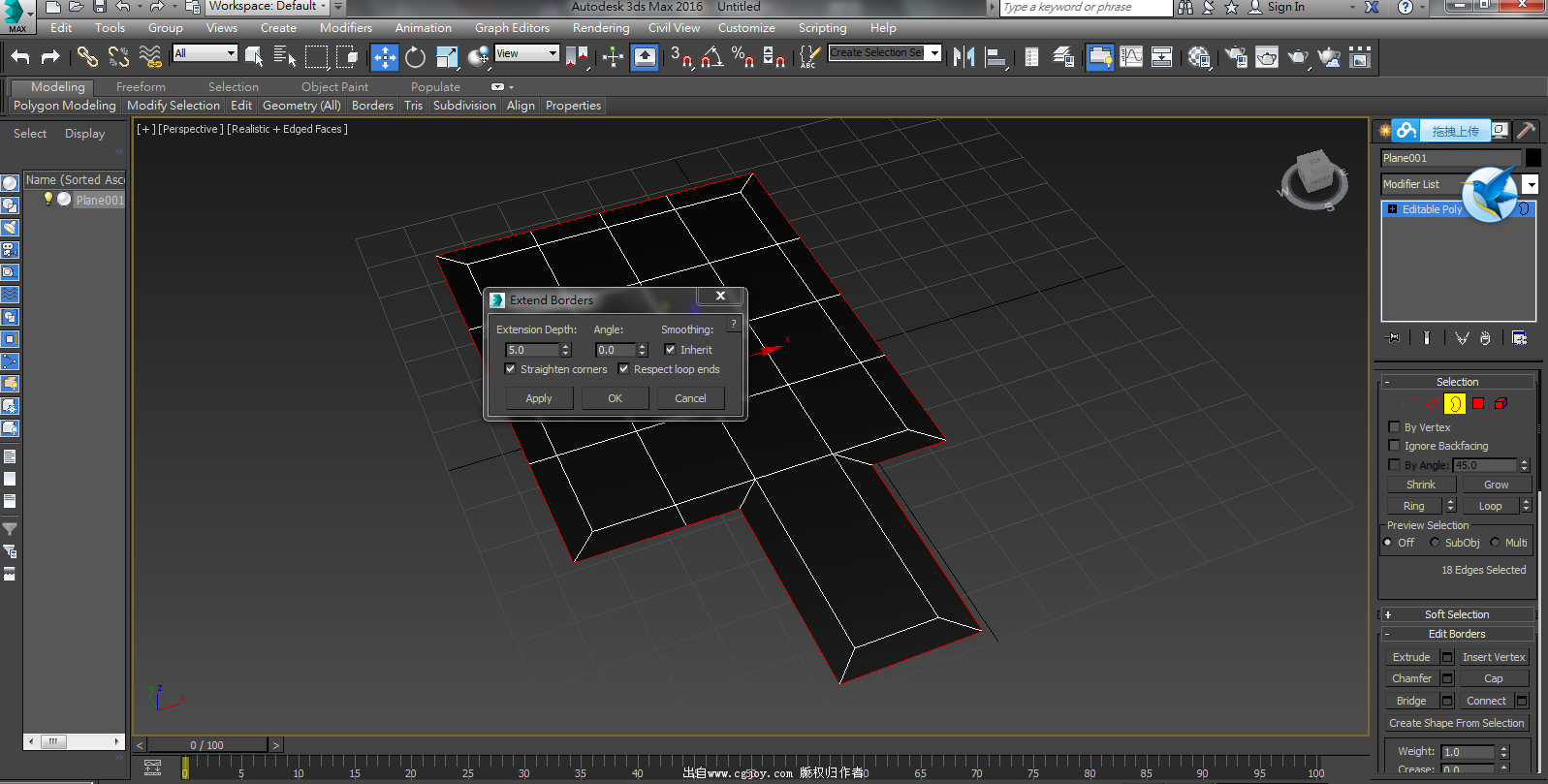Screen dimensions: 1548x784
Task: Activate Select and Scale tool
Action: [447, 57]
